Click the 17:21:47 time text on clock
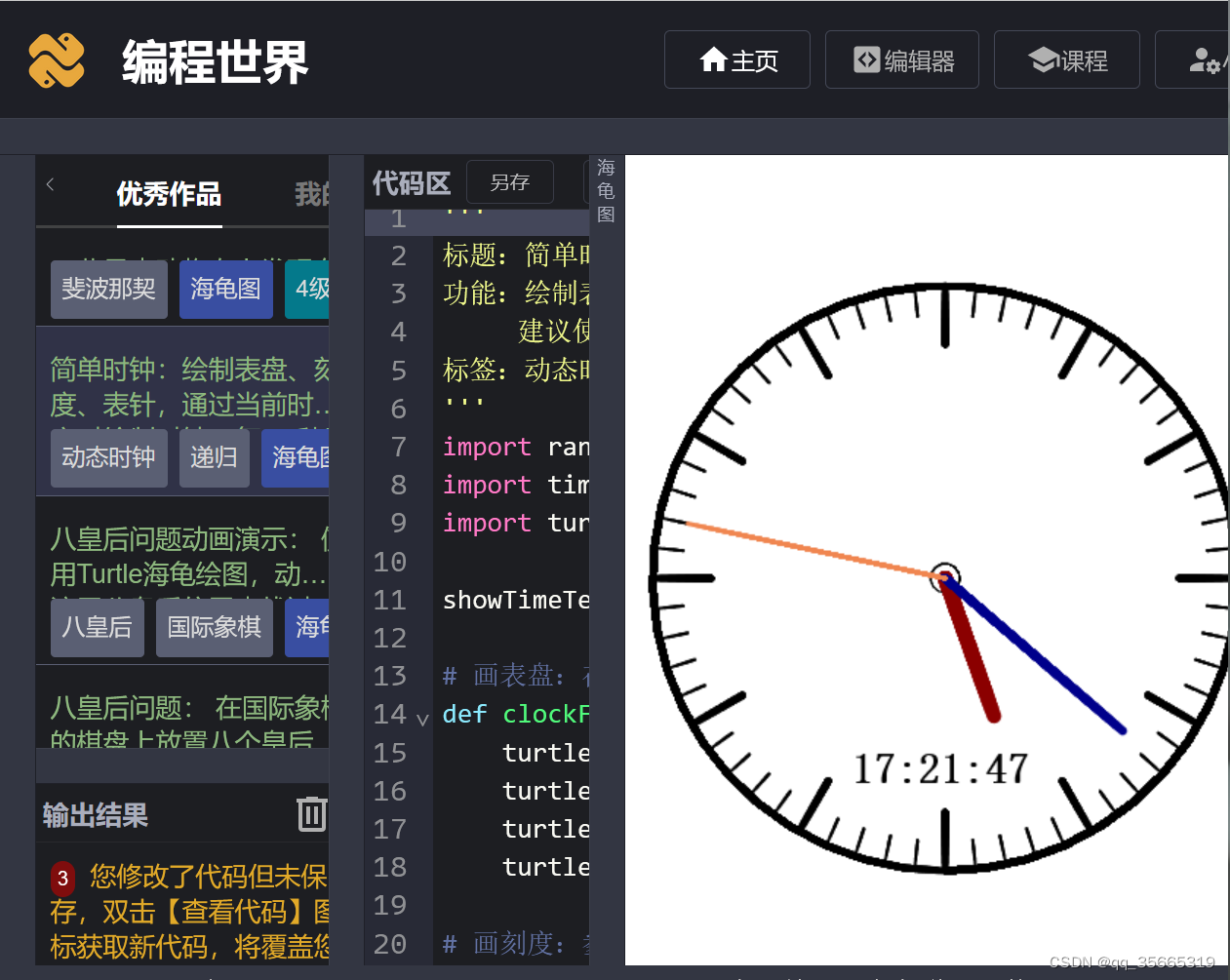The height and width of the screenshot is (980, 1230). pos(941,769)
